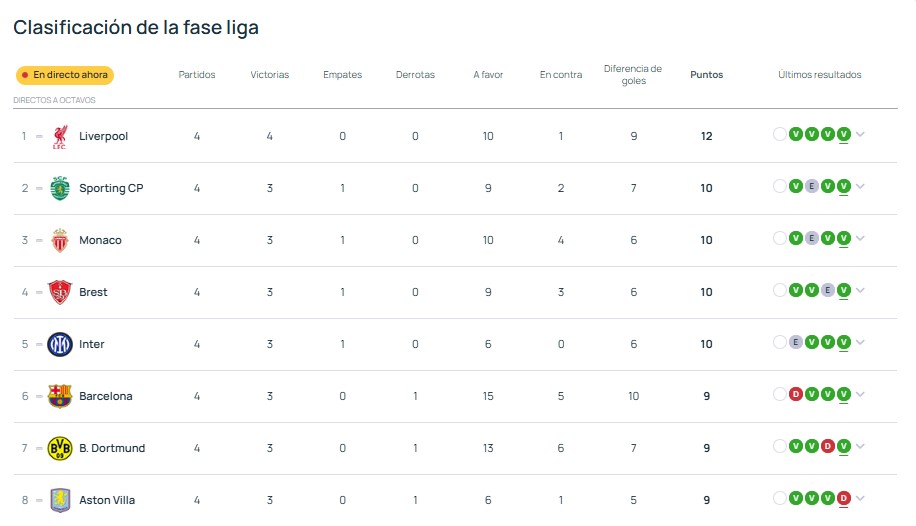Expand Monaco row details chevron
The height and width of the screenshot is (526, 916).
pos(861,238)
